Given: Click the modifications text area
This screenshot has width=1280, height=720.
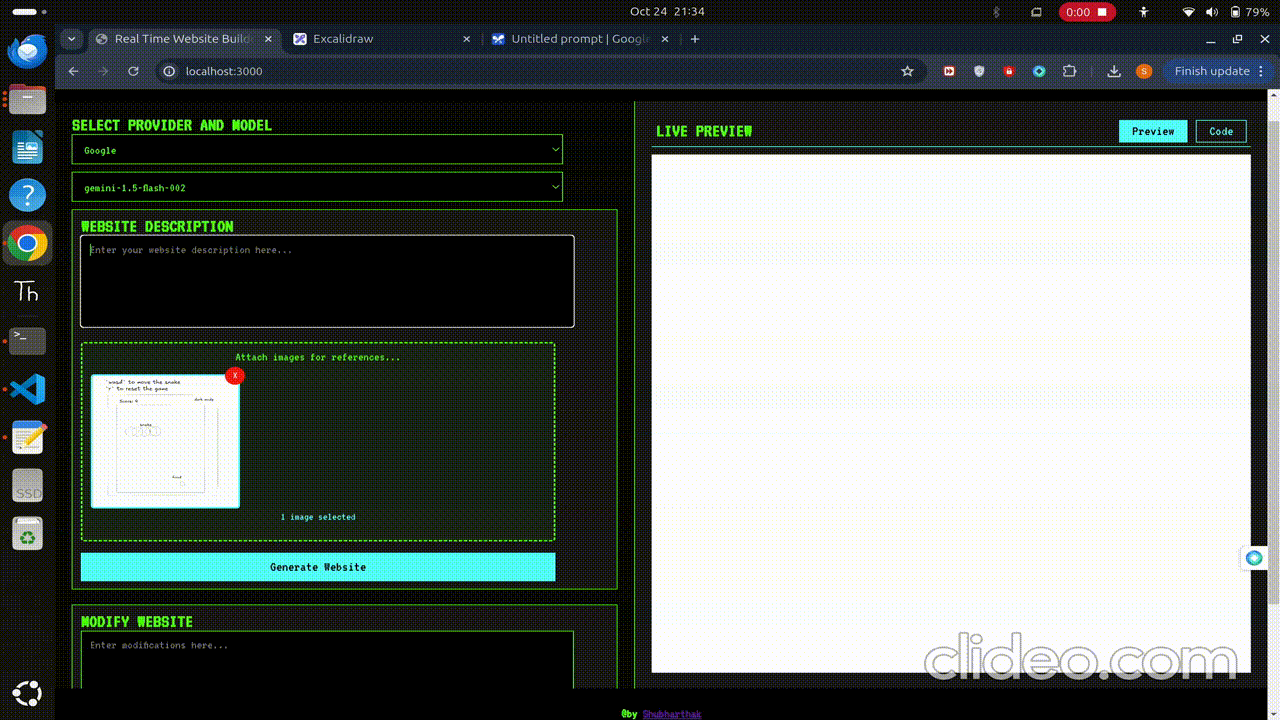Looking at the screenshot, I should tap(327, 660).
